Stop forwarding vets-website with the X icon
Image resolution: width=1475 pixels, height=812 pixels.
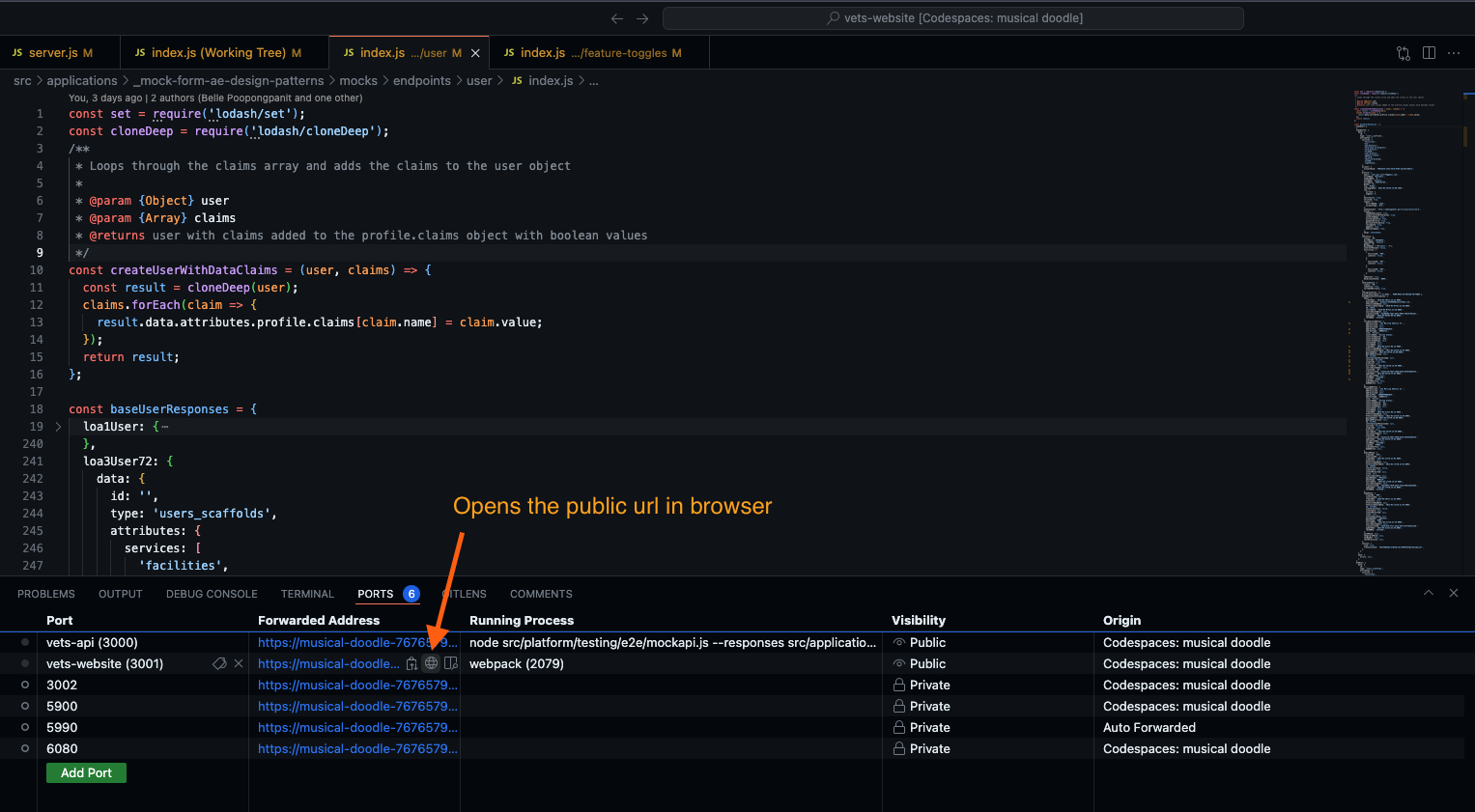238,663
